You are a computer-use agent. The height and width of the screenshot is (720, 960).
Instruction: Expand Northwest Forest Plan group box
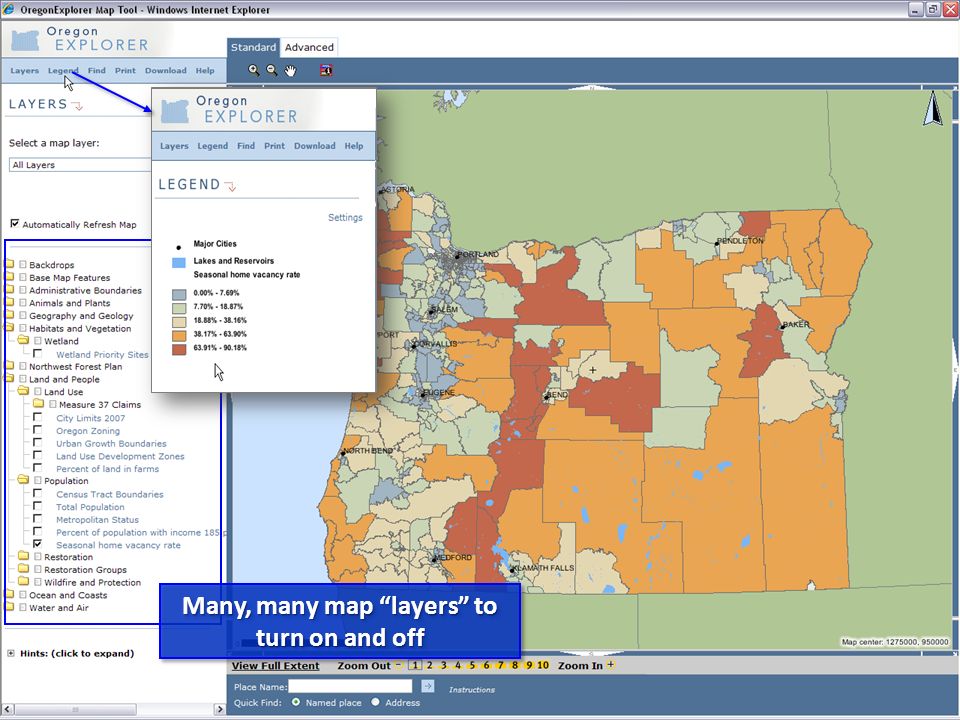[23, 366]
